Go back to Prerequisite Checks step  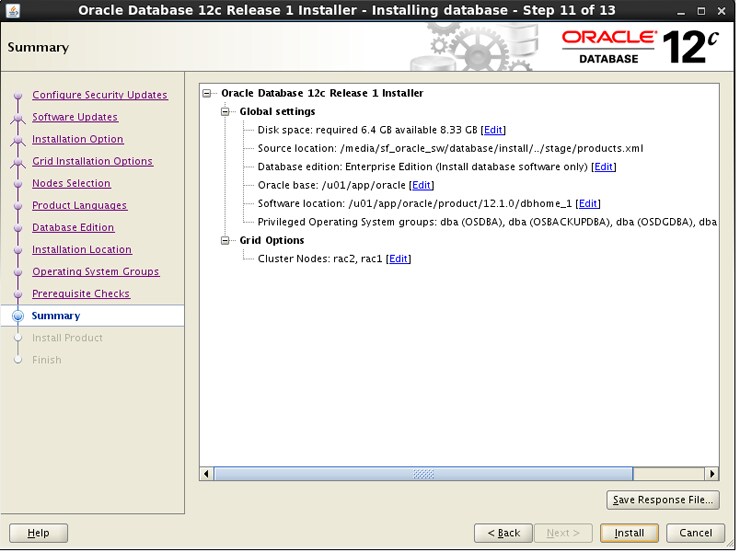click(81, 294)
